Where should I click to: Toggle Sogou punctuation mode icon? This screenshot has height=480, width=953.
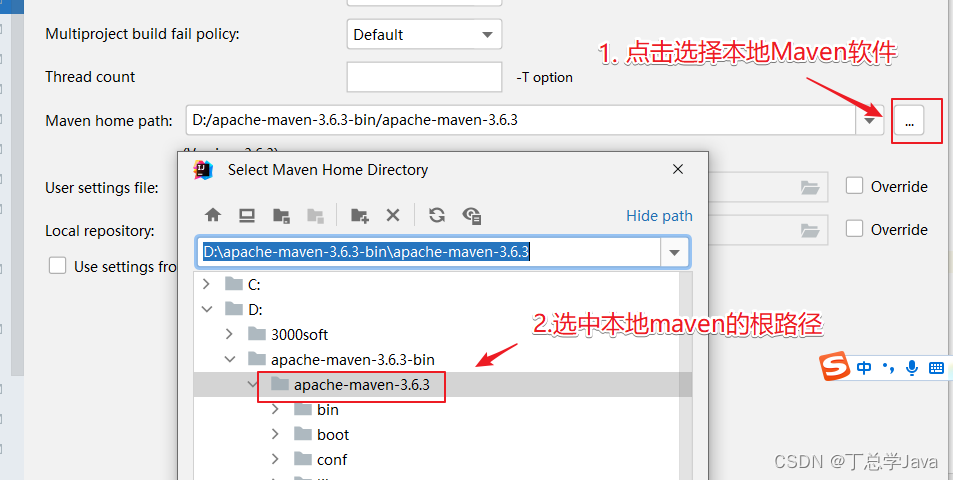[889, 367]
